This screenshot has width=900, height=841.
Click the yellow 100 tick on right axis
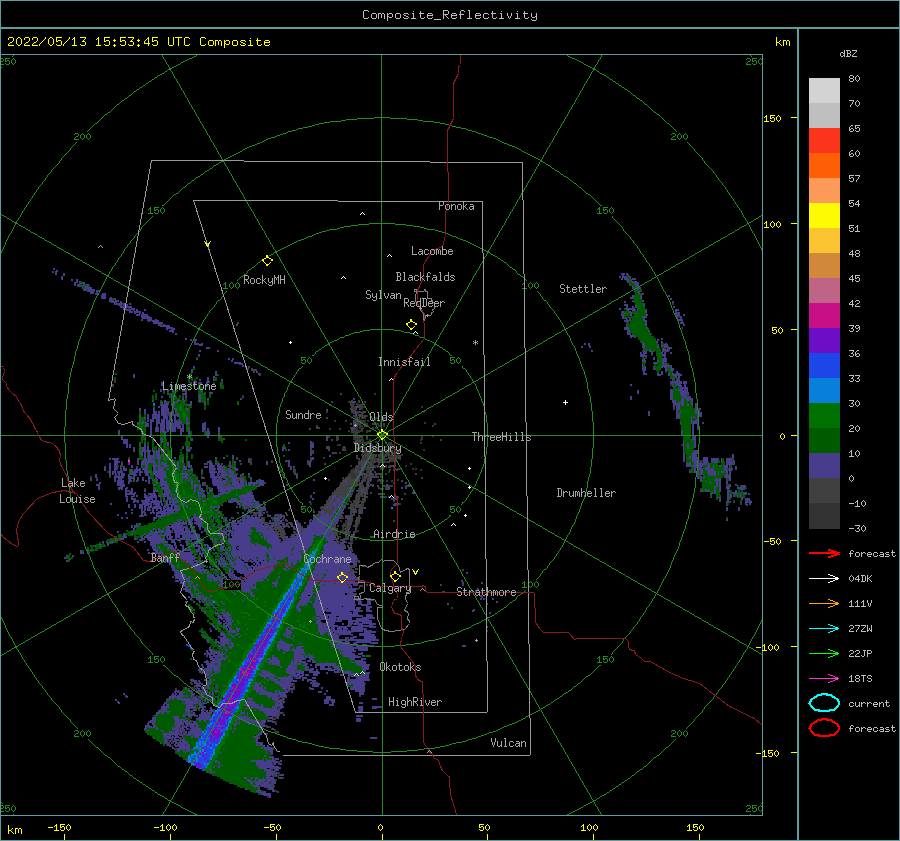[x=773, y=224]
